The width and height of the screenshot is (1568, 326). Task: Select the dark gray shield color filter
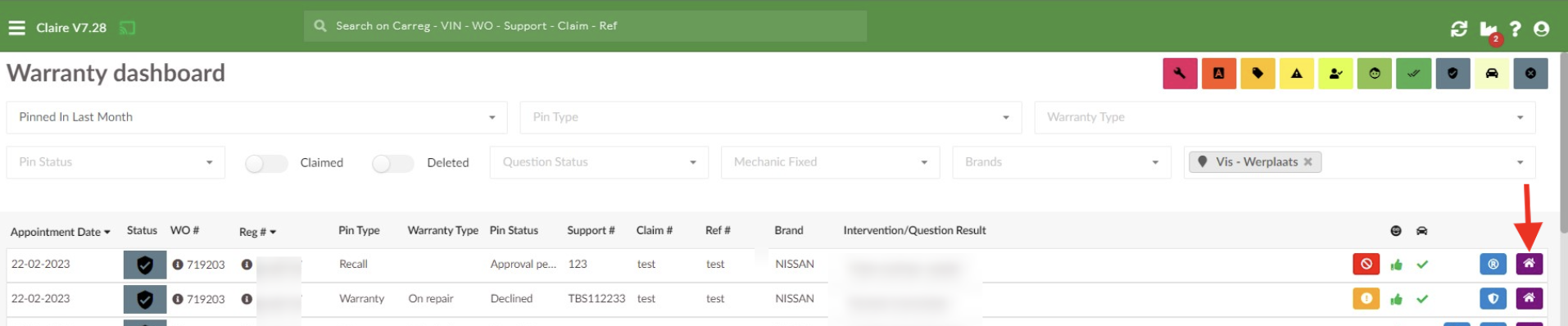(x=1452, y=74)
